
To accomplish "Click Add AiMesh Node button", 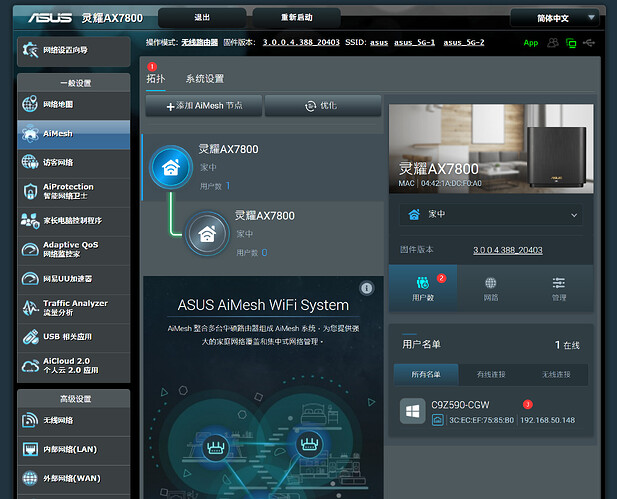I will point(204,106).
